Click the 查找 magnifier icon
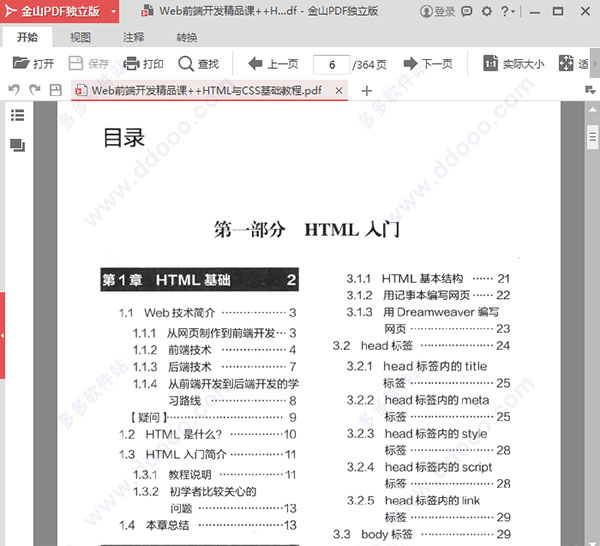600x546 pixels. click(x=186, y=64)
